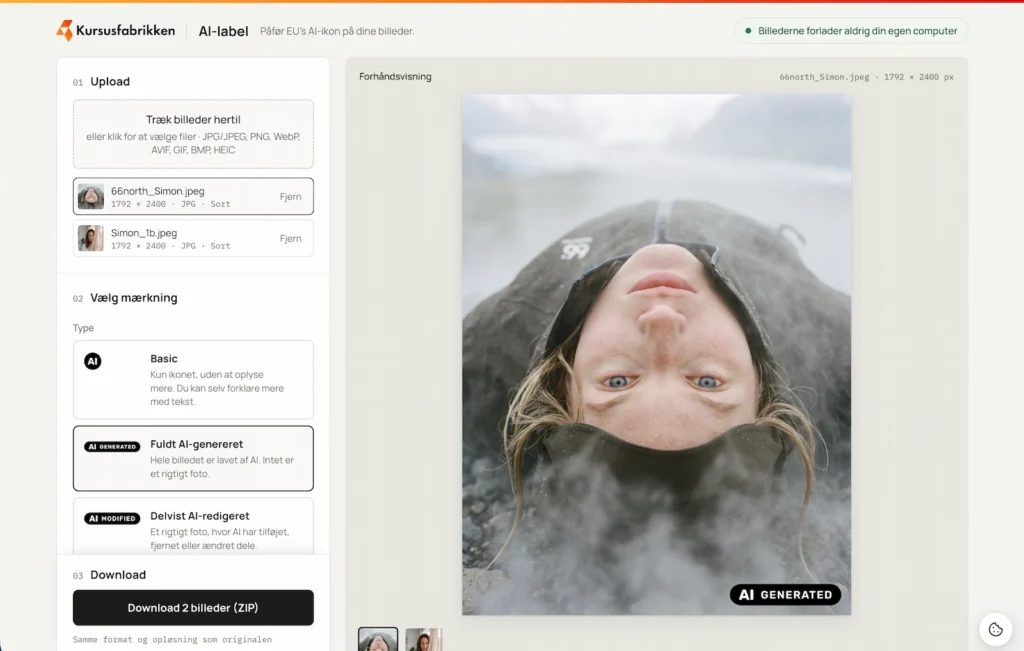The width and height of the screenshot is (1024, 651).
Task: Remove the Simon_1b.jpeg file
Action: pyautogui.click(x=291, y=238)
